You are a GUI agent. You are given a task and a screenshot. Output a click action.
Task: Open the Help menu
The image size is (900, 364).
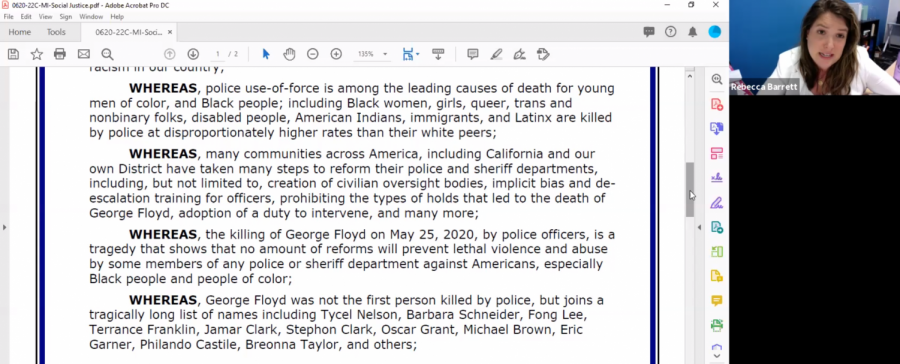tap(117, 17)
